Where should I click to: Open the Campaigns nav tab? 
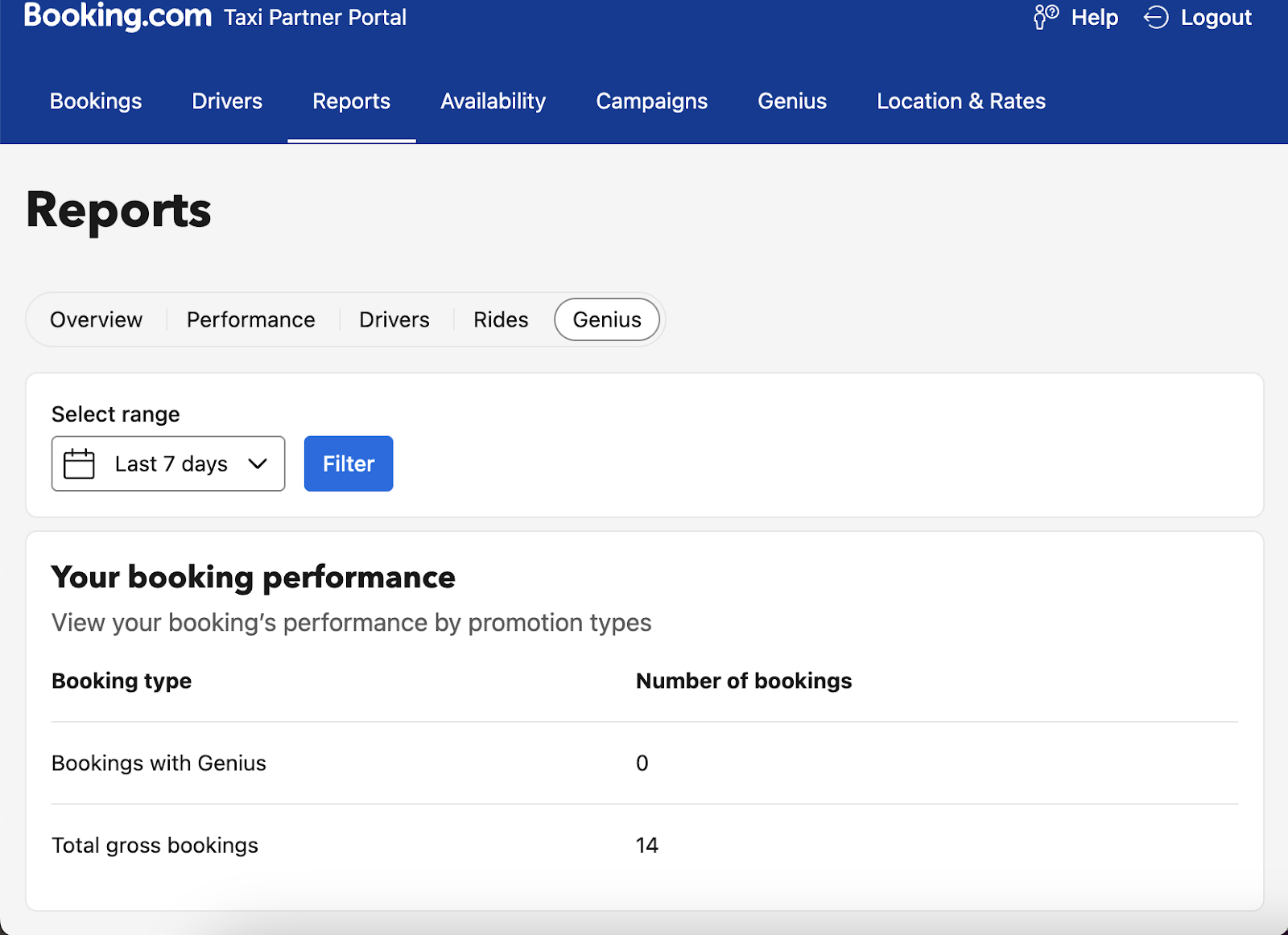(652, 101)
